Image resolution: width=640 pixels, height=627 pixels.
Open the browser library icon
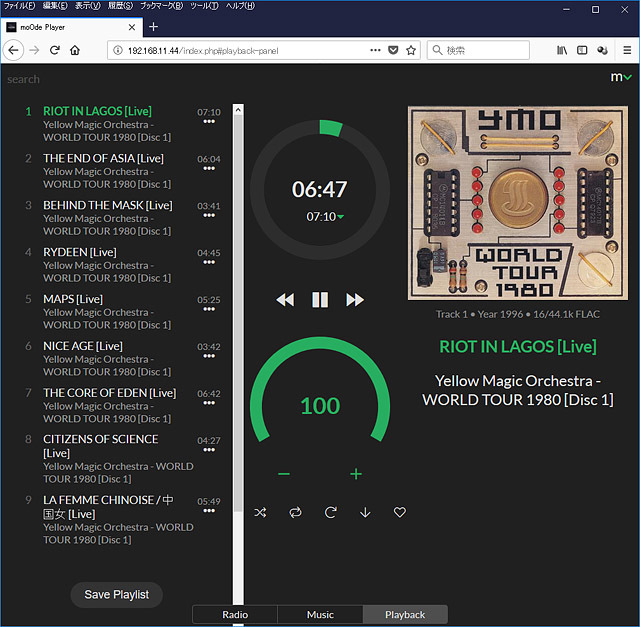pos(562,50)
